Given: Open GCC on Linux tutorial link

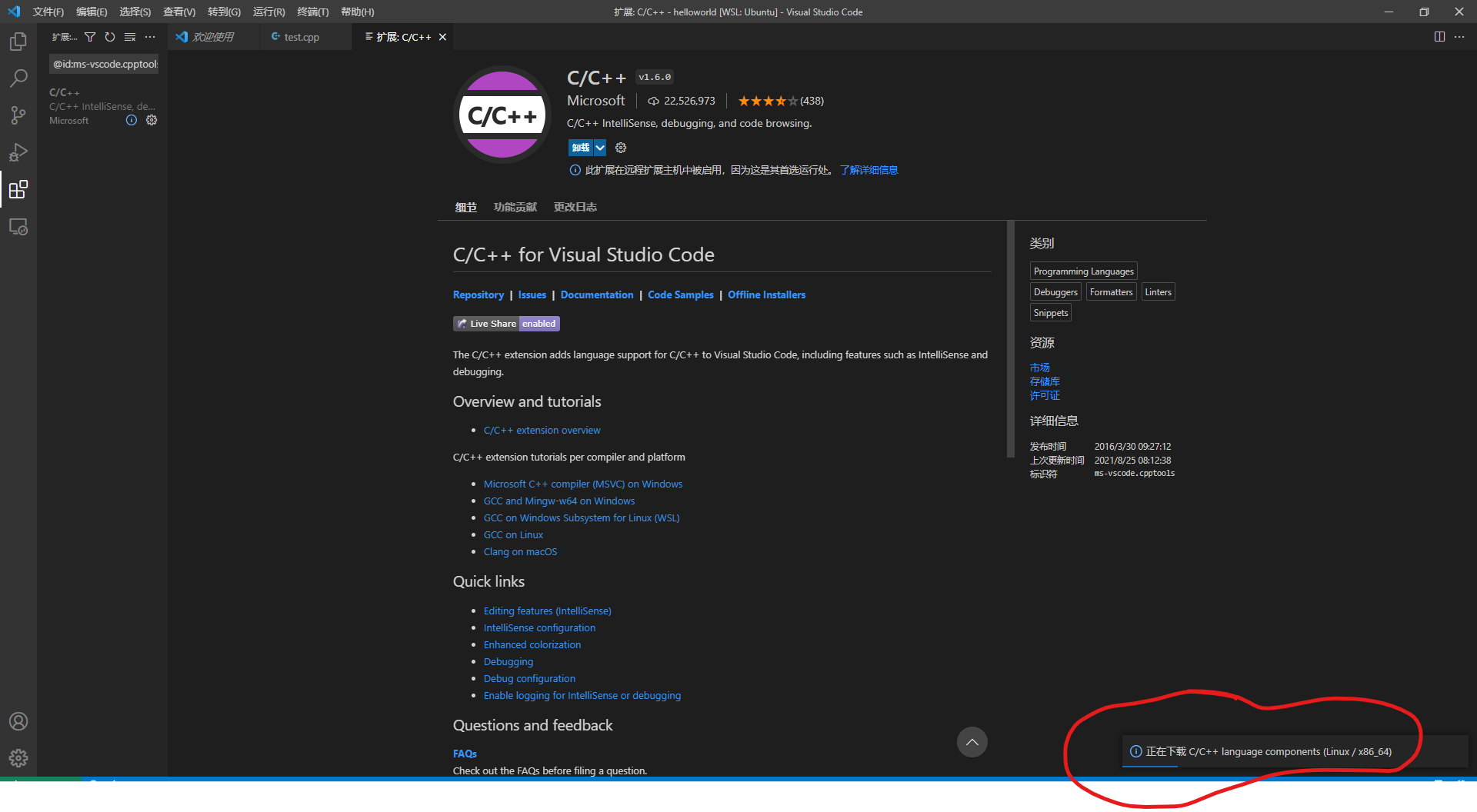Looking at the screenshot, I should [x=513, y=534].
